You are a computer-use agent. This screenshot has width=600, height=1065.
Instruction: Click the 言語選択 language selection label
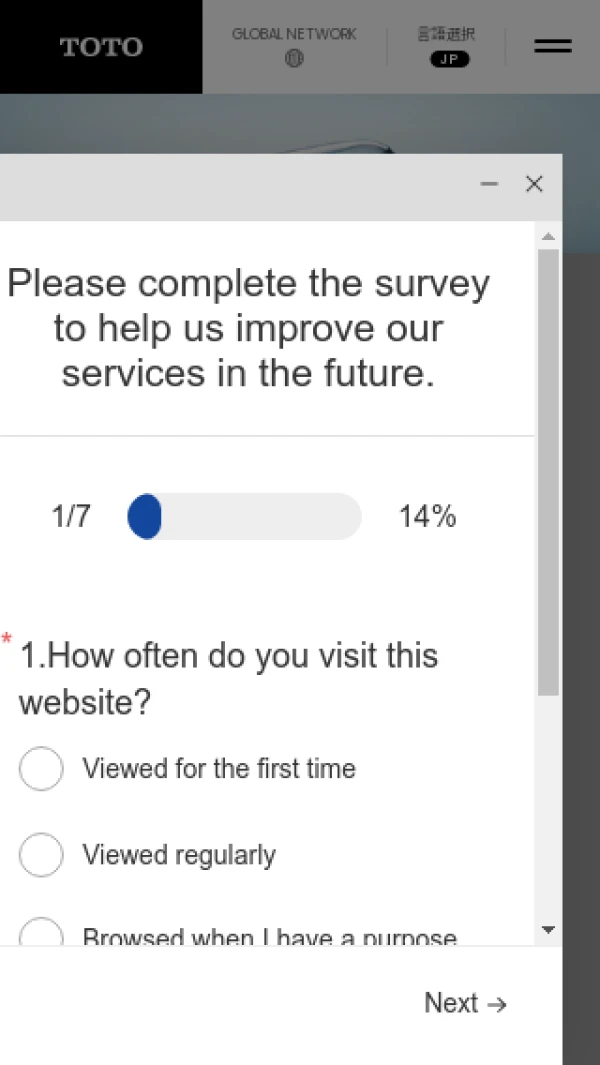click(446, 34)
